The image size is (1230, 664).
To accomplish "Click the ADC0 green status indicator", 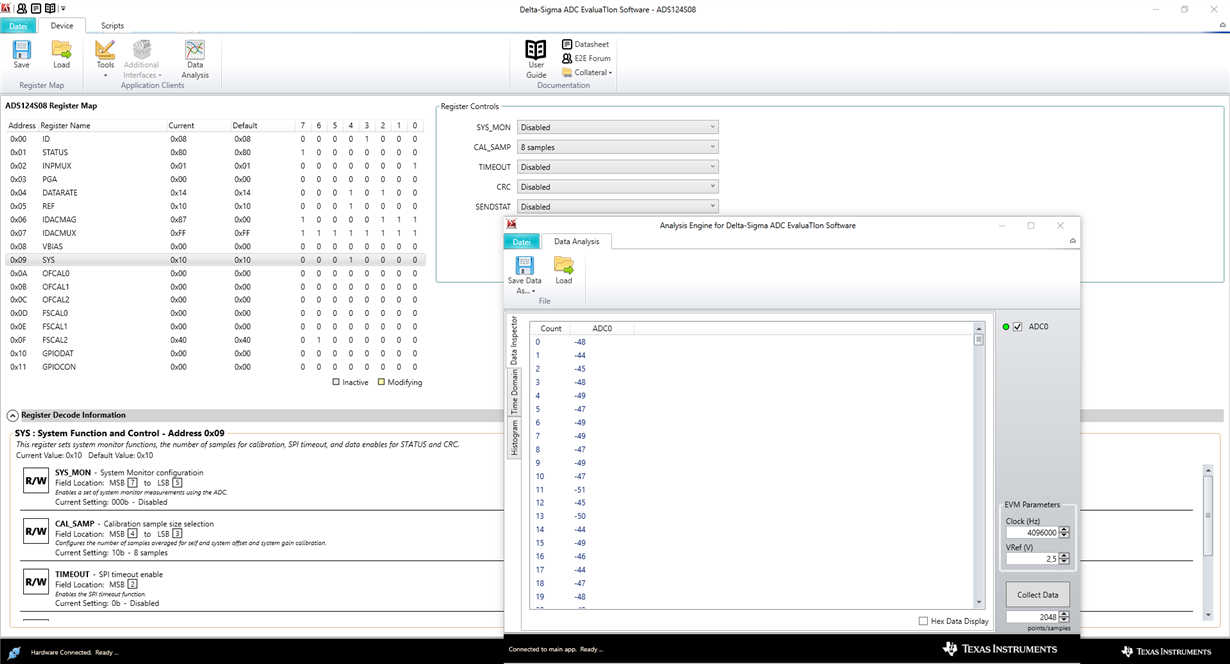I will (1007, 327).
